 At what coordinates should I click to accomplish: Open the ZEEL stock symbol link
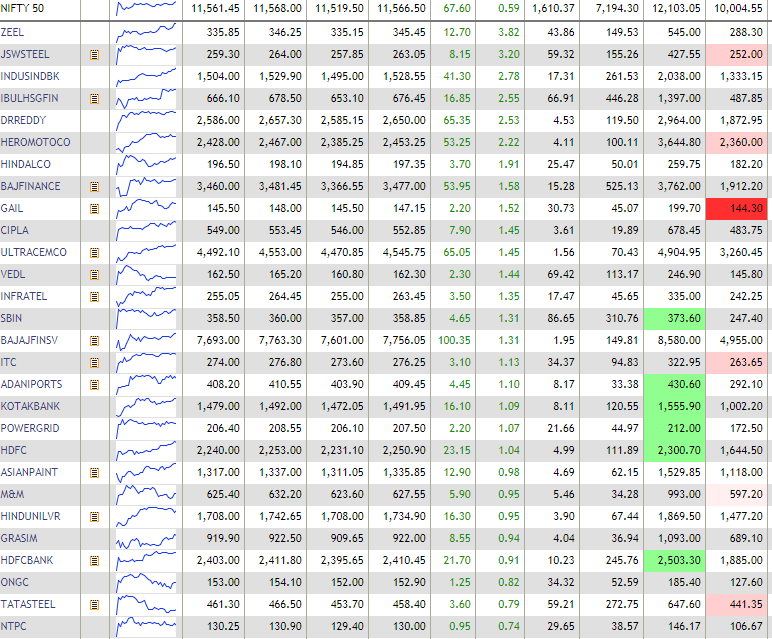pos(14,32)
